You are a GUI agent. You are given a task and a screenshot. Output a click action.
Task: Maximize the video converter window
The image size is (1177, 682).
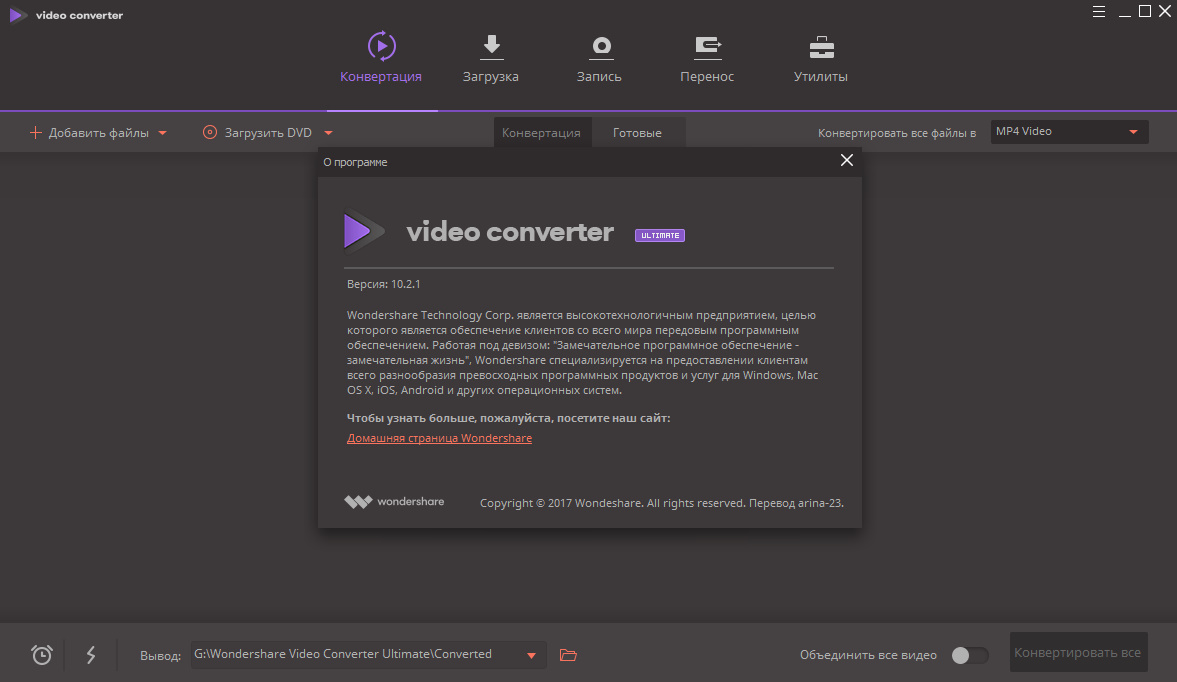tap(1145, 11)
